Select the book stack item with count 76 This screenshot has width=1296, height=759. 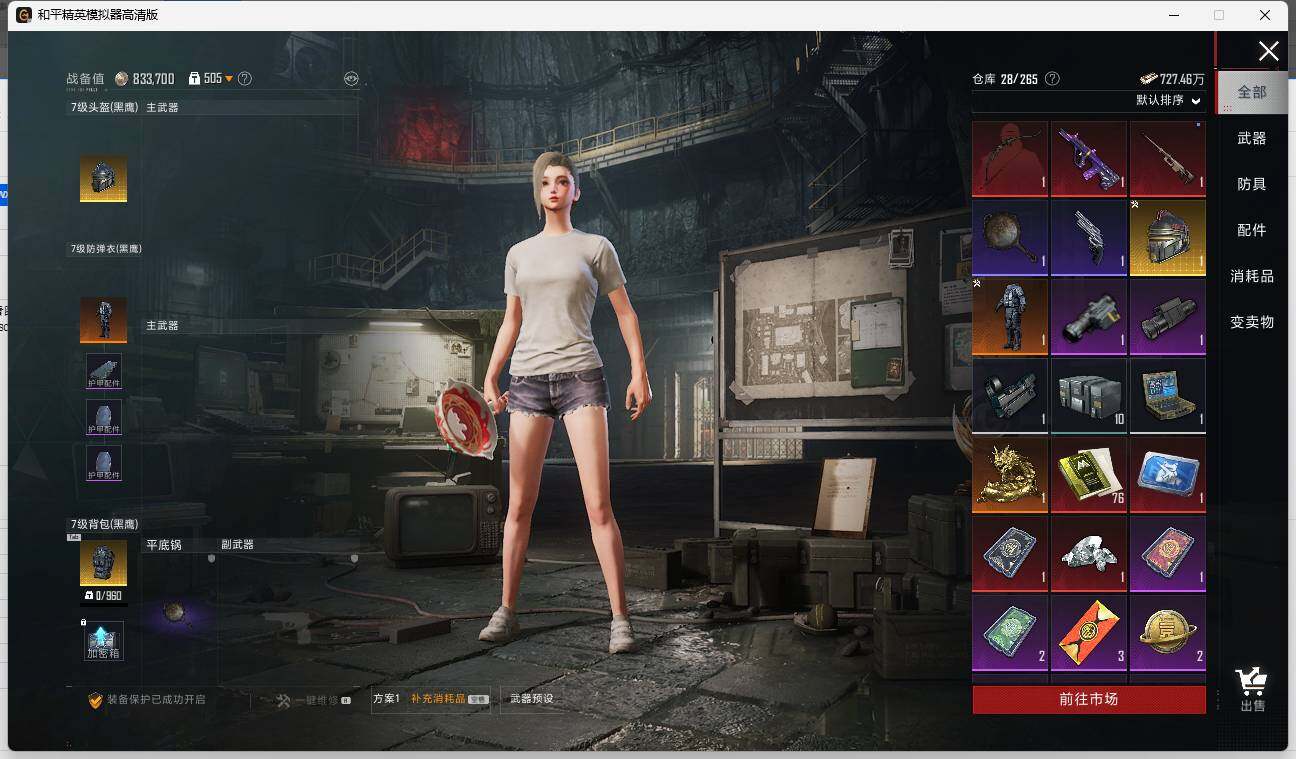click(1089, 475)
